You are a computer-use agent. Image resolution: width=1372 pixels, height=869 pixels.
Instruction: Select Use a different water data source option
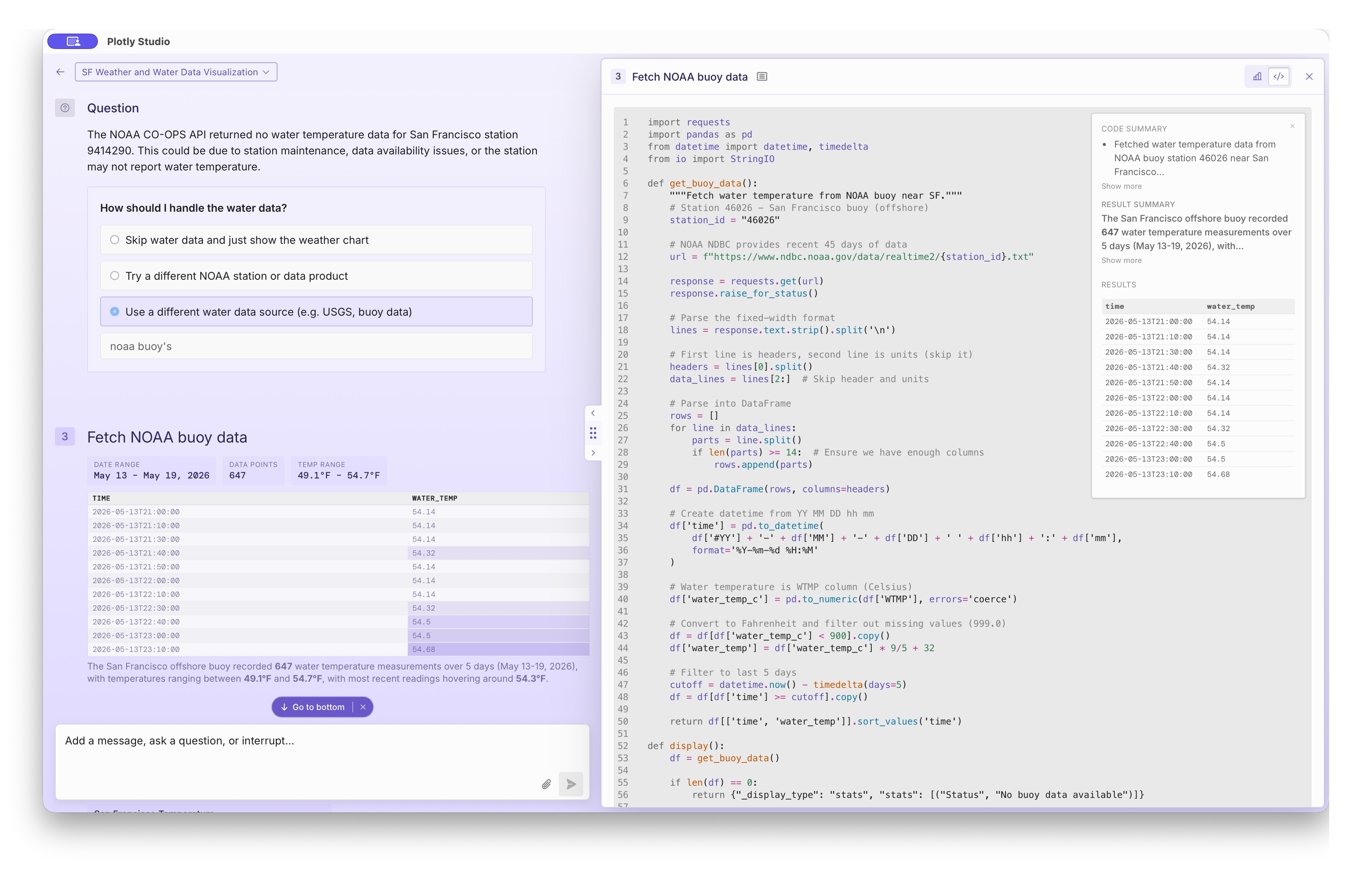click(x=316, y=312)
